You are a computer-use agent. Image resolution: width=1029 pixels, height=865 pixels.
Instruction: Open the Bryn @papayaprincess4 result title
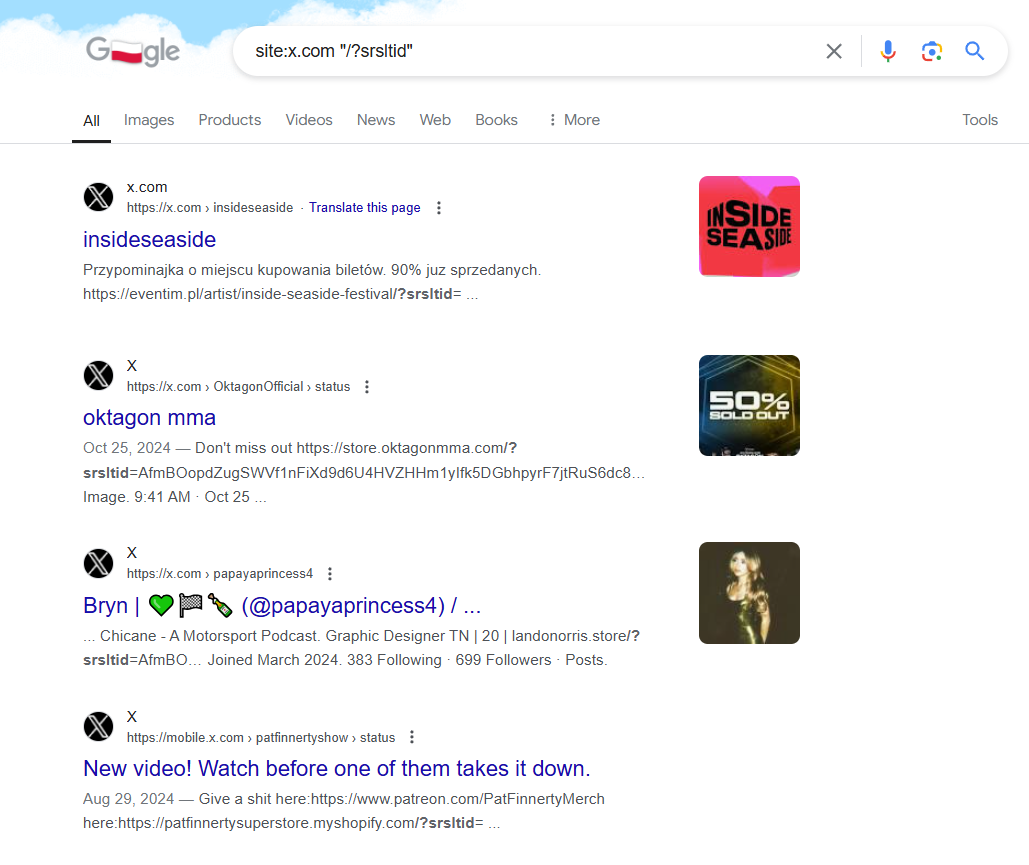click(x=282, y=605)
